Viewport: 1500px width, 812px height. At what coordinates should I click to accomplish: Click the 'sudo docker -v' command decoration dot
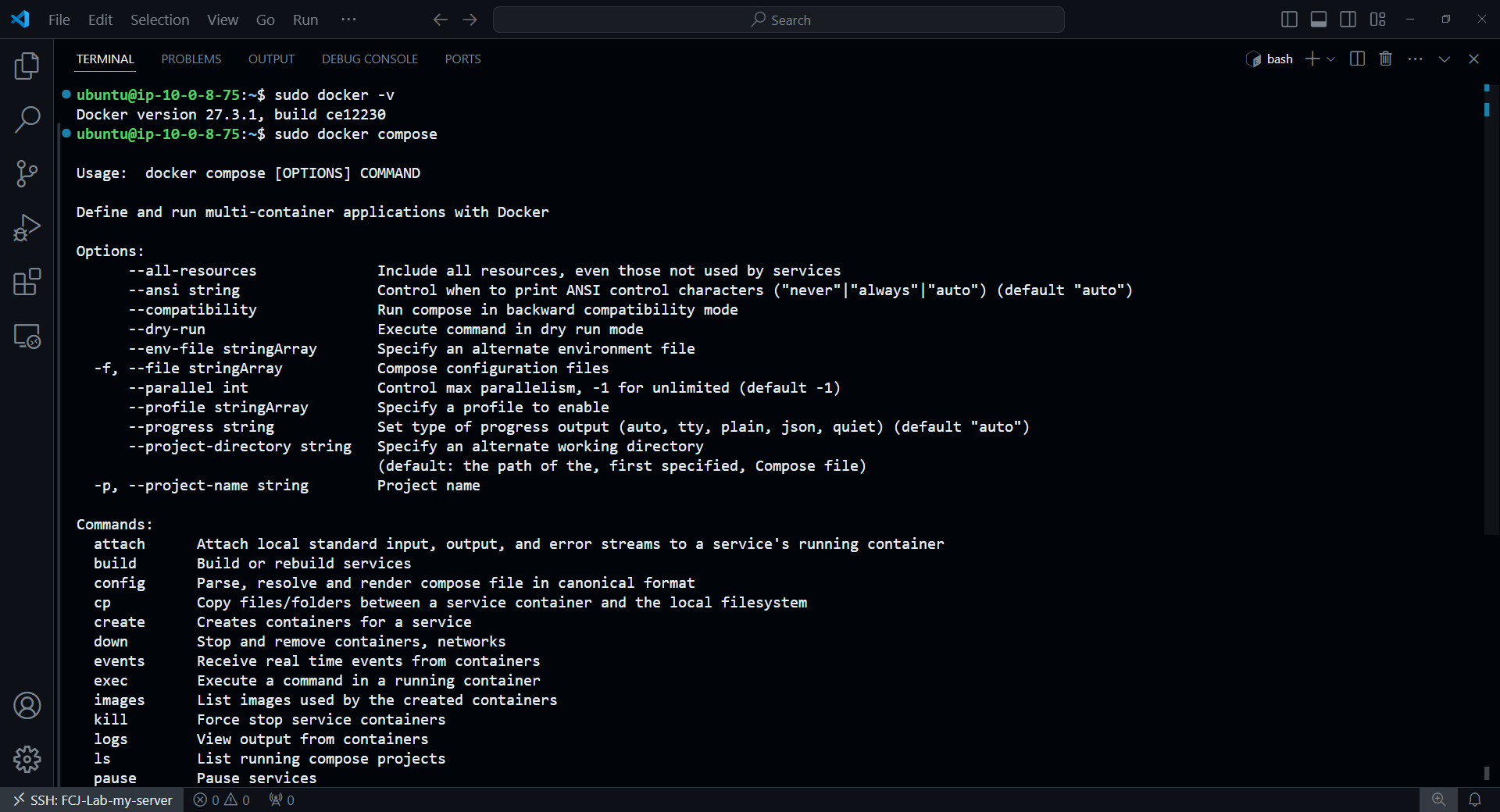click(x=66, y=94)
